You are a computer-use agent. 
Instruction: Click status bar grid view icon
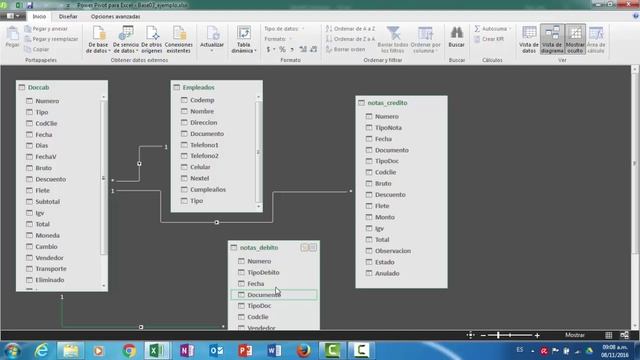pyautogui.click(x=609, y=336)
